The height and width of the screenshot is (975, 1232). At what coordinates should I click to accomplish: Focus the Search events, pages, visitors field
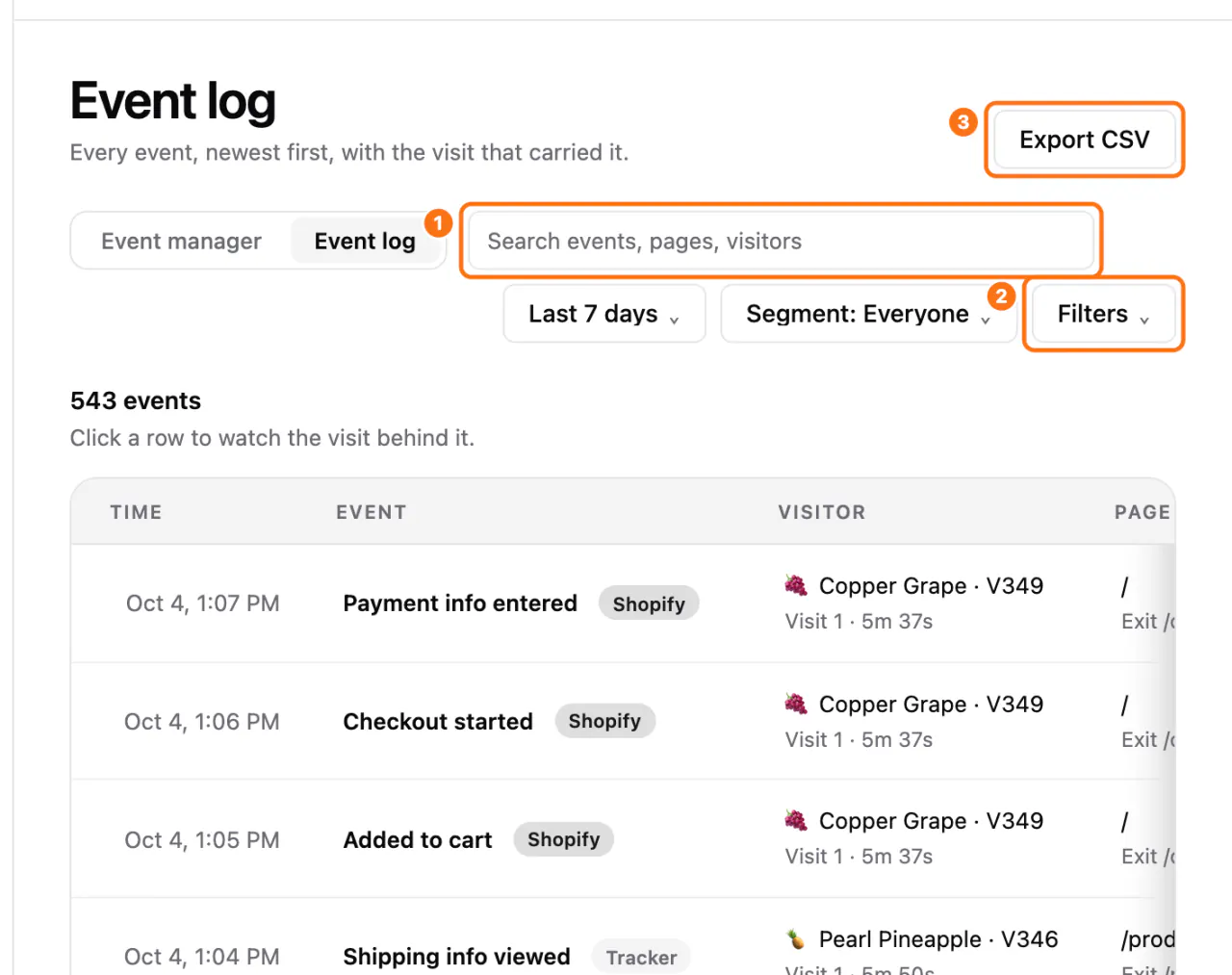781,241
